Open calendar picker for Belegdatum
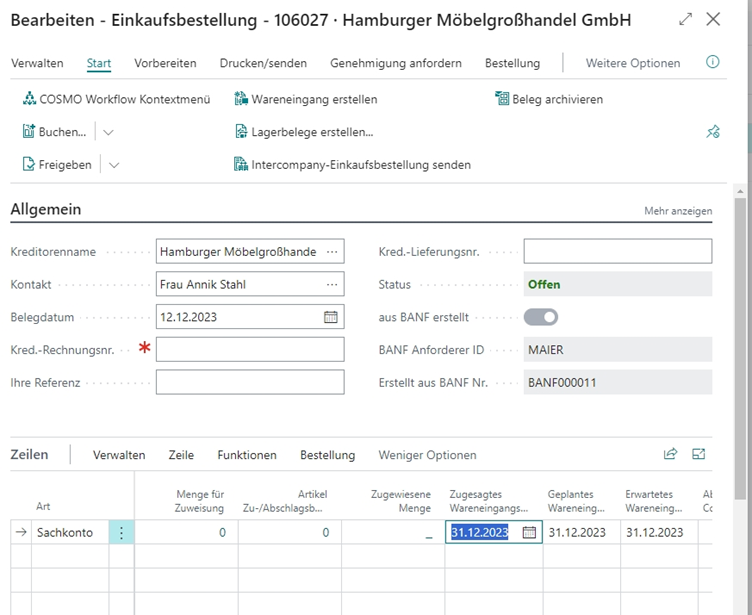Image resolution: width=752 pixels, height=615 pixels. (331, 317)
